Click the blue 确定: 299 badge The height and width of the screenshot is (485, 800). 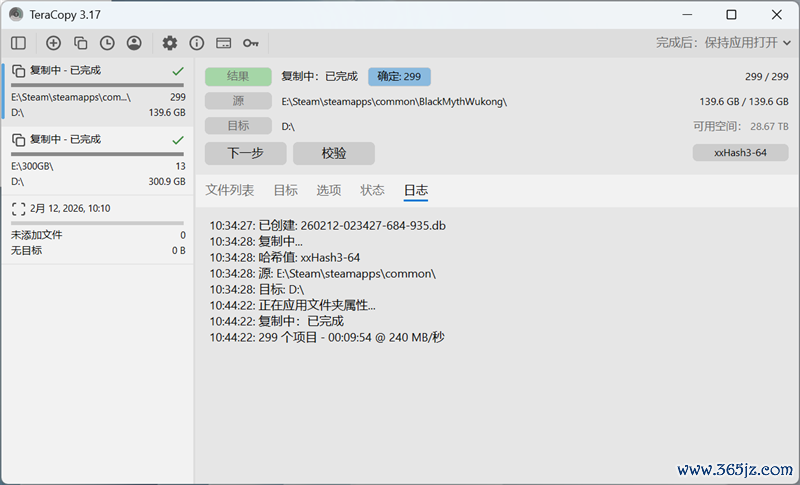pos(399,76)
